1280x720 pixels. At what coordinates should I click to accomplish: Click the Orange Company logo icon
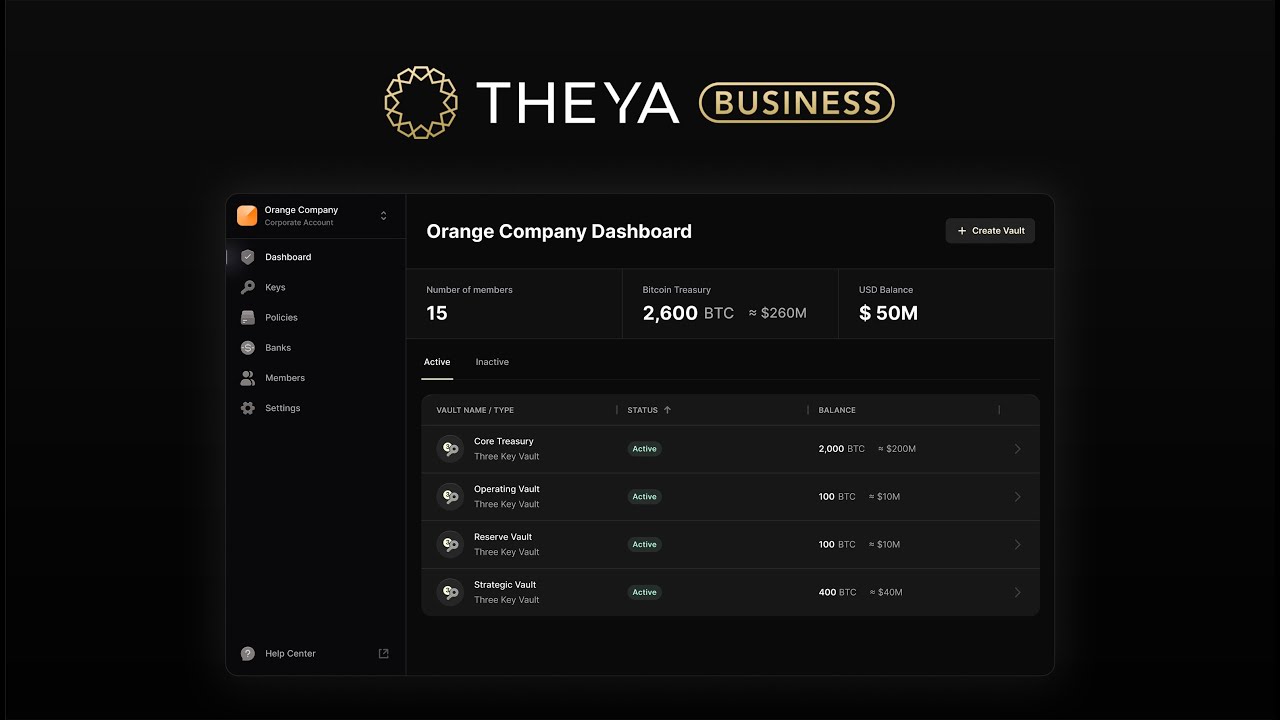247,215
